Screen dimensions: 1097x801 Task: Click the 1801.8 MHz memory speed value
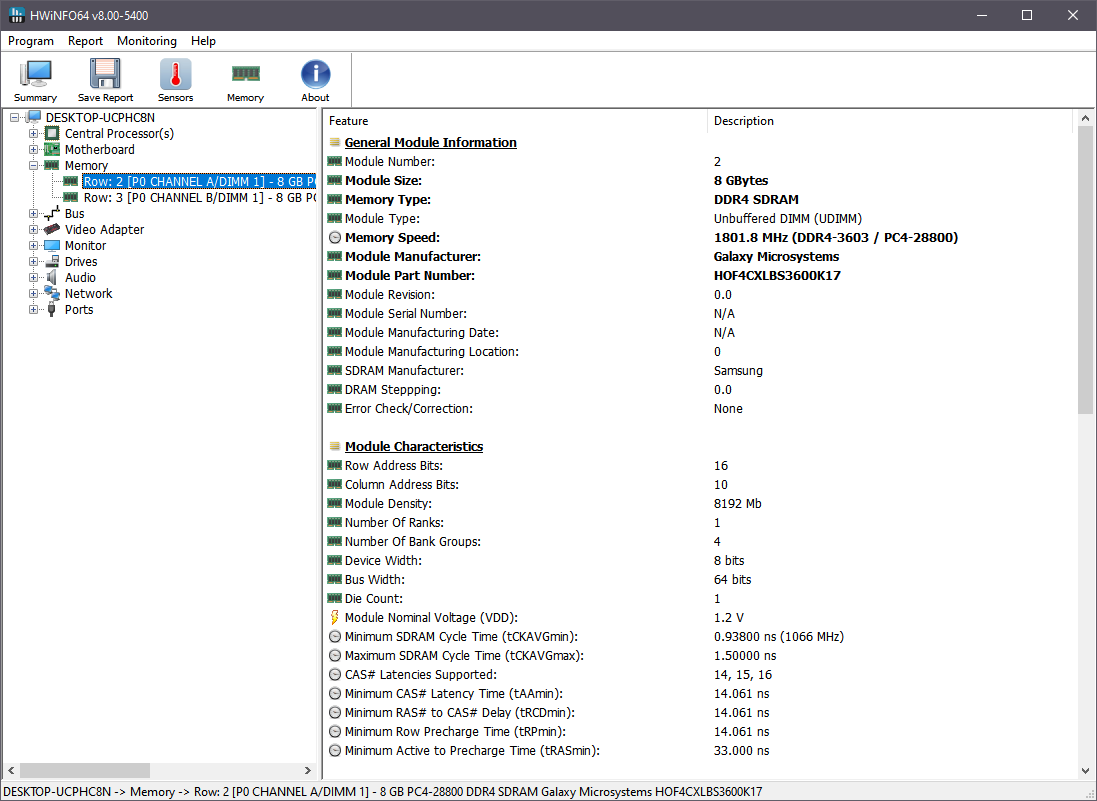click(836, 238)
